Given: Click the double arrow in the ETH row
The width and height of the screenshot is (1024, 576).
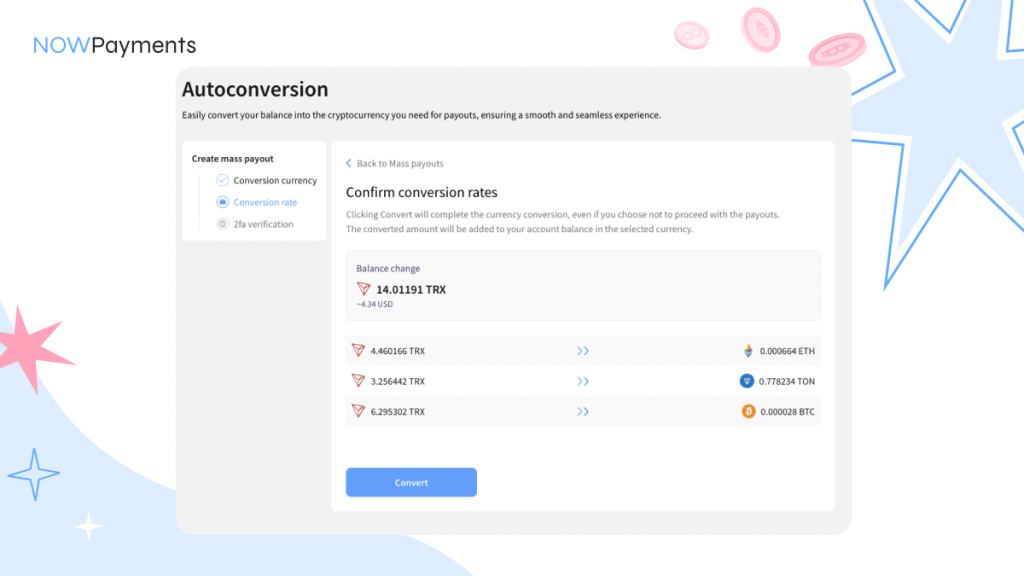Looking at the screenshot, I should 583,351.
